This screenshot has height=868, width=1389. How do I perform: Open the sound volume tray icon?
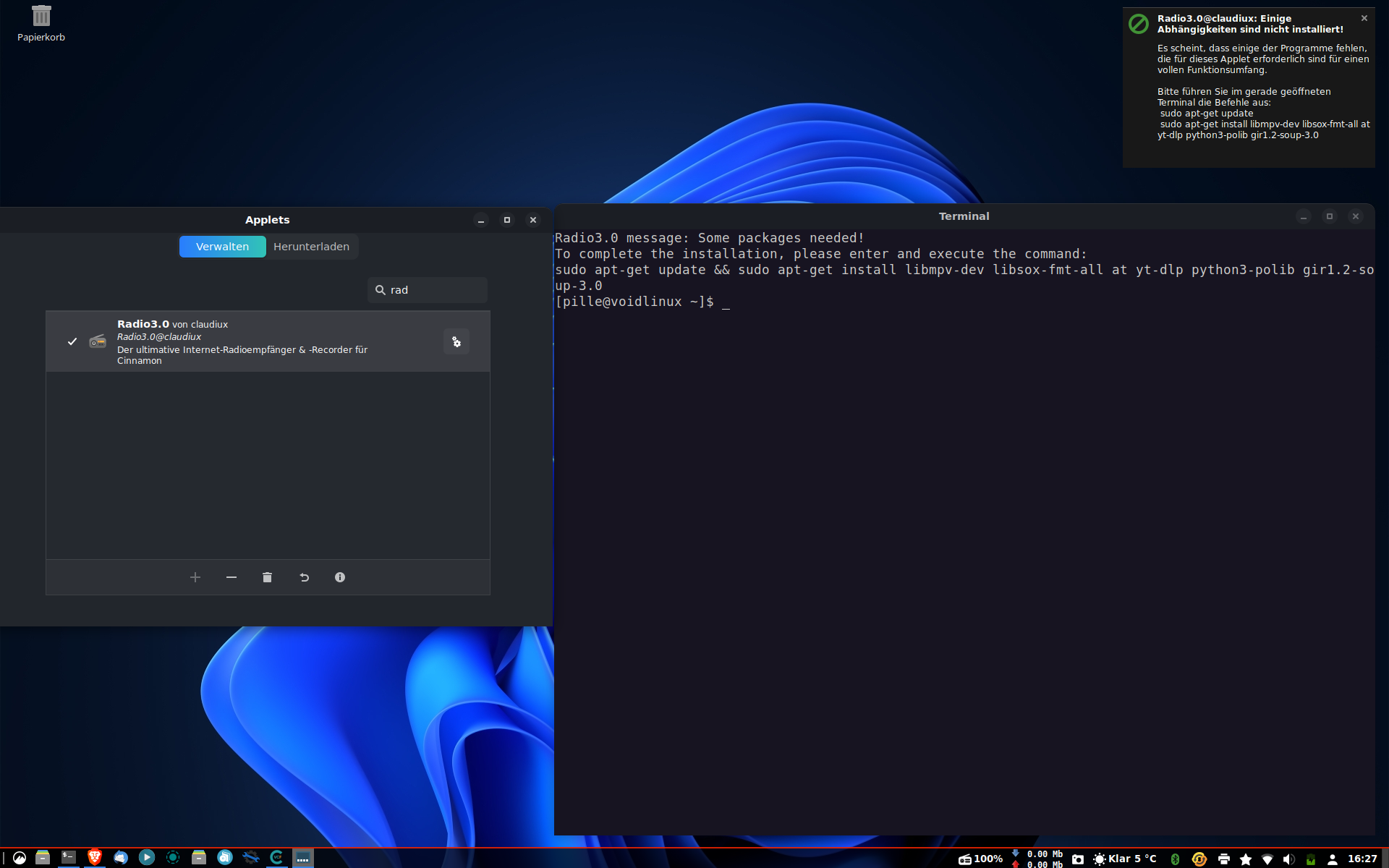point(1288,859)
